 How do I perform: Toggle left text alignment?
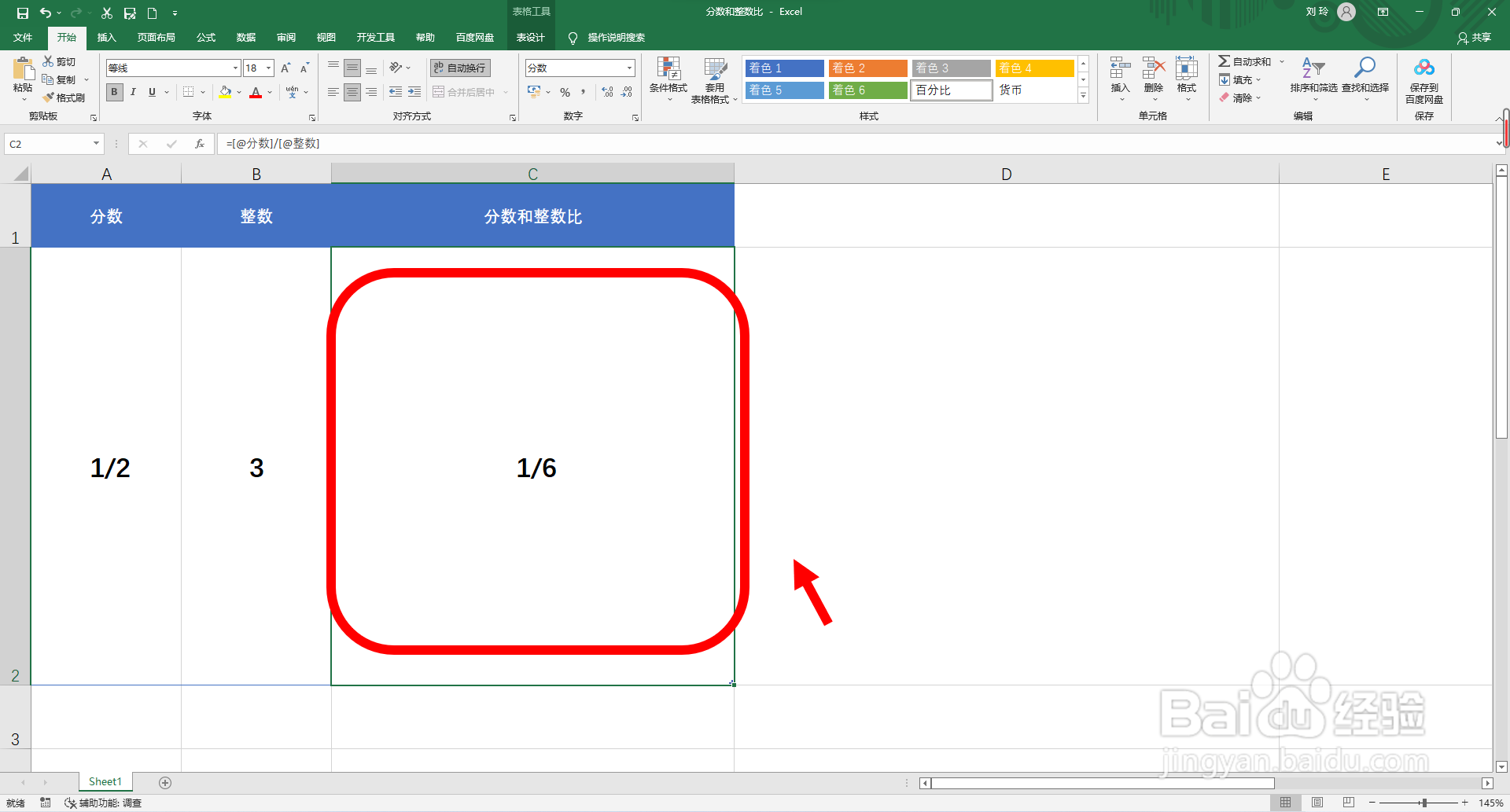[333, 92]
